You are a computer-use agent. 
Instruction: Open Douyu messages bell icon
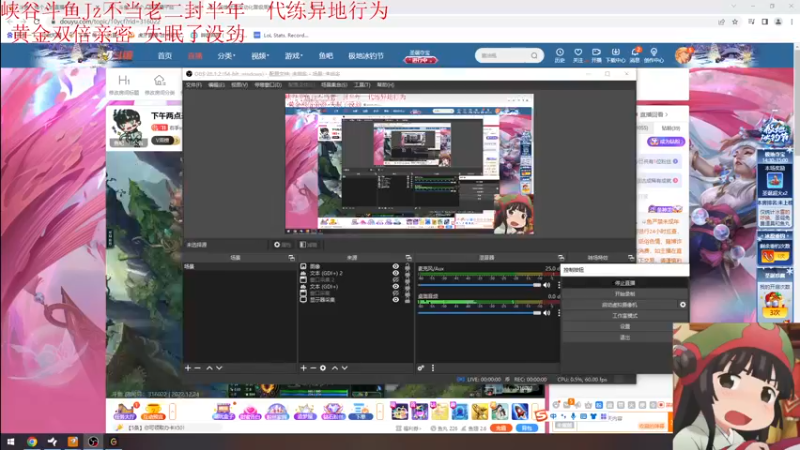(x=635, y=55)
